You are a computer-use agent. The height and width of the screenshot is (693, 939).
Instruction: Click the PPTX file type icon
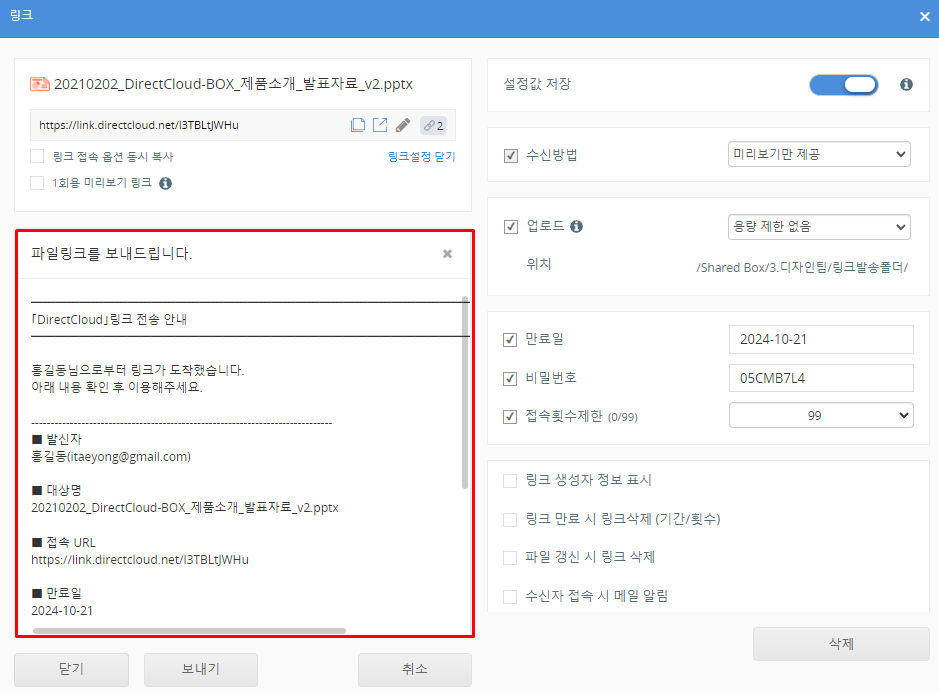pos(40,84)
